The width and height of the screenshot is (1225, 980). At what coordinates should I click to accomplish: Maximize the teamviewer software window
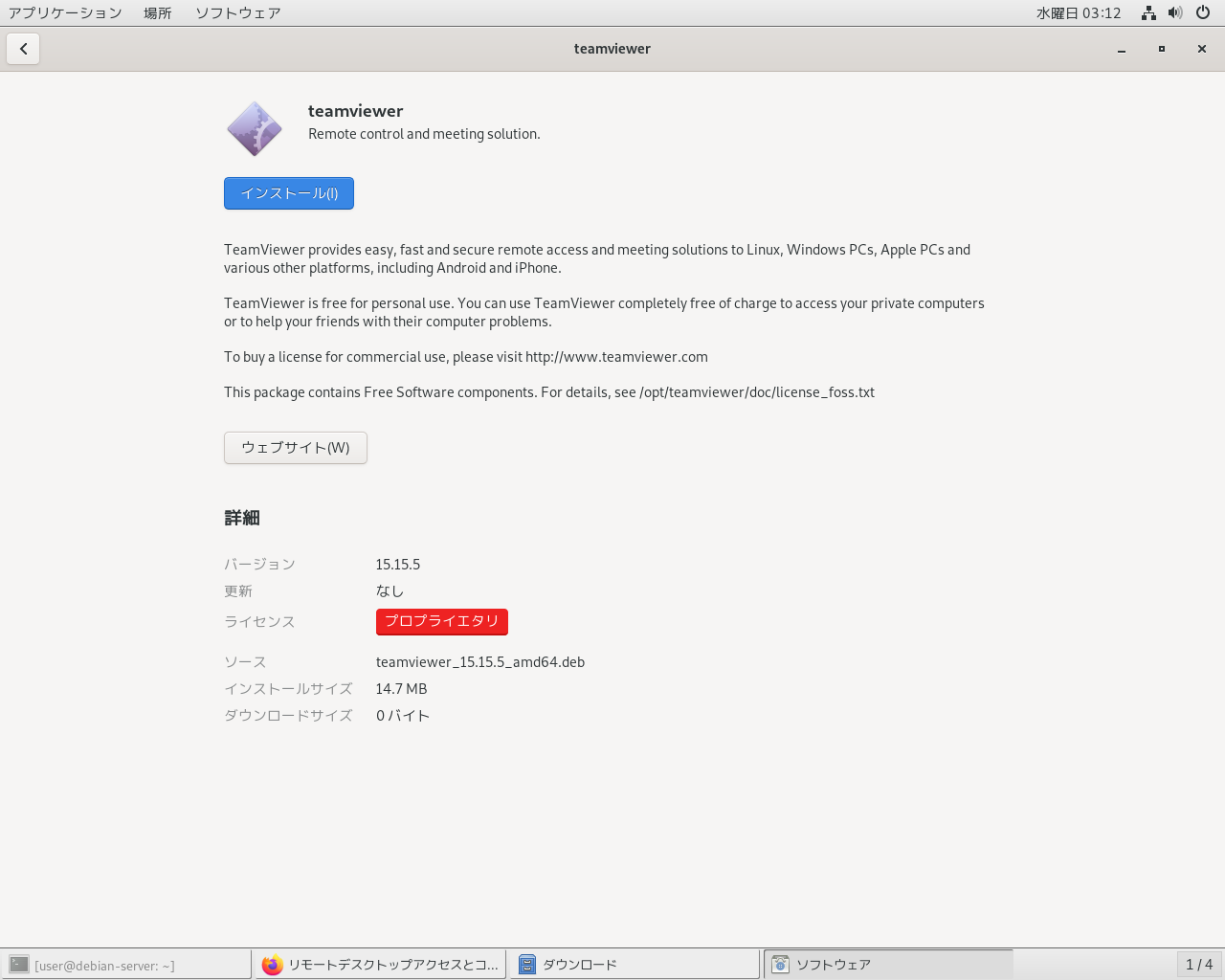tap(1162, 49)
